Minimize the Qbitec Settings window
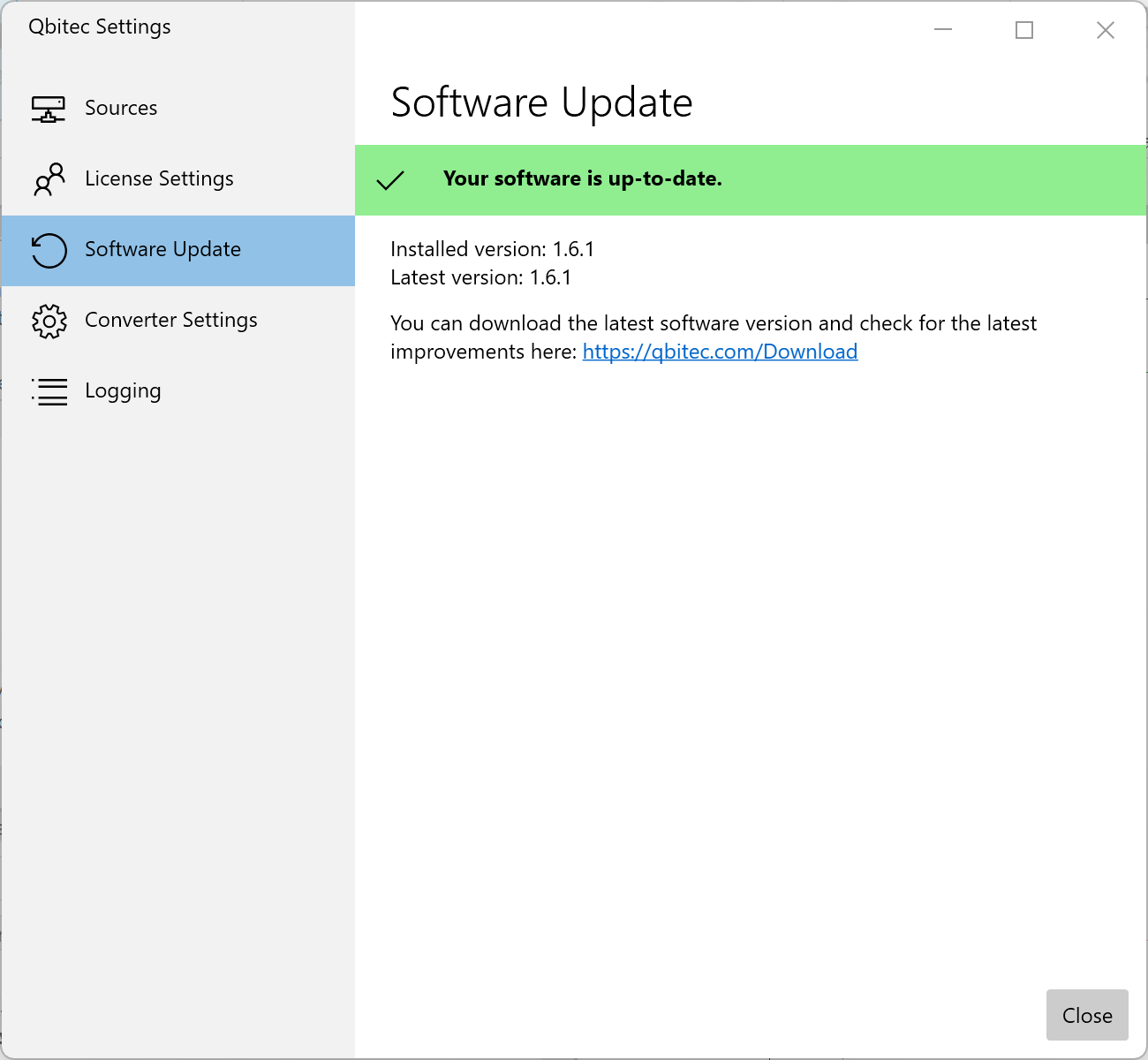 click(x=943, y=30)
